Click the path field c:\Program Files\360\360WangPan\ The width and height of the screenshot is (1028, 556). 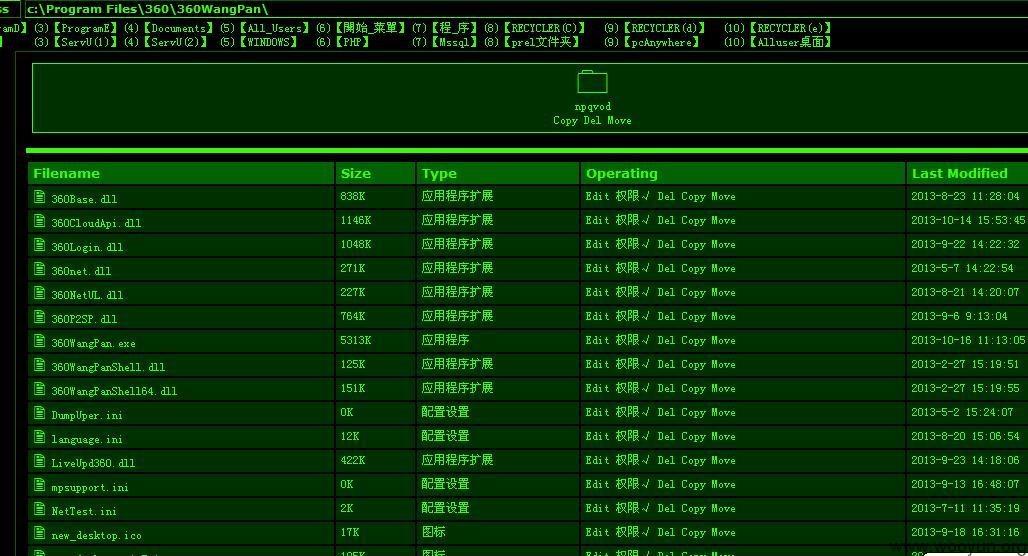pyautogui.click(x=524, y=9)
